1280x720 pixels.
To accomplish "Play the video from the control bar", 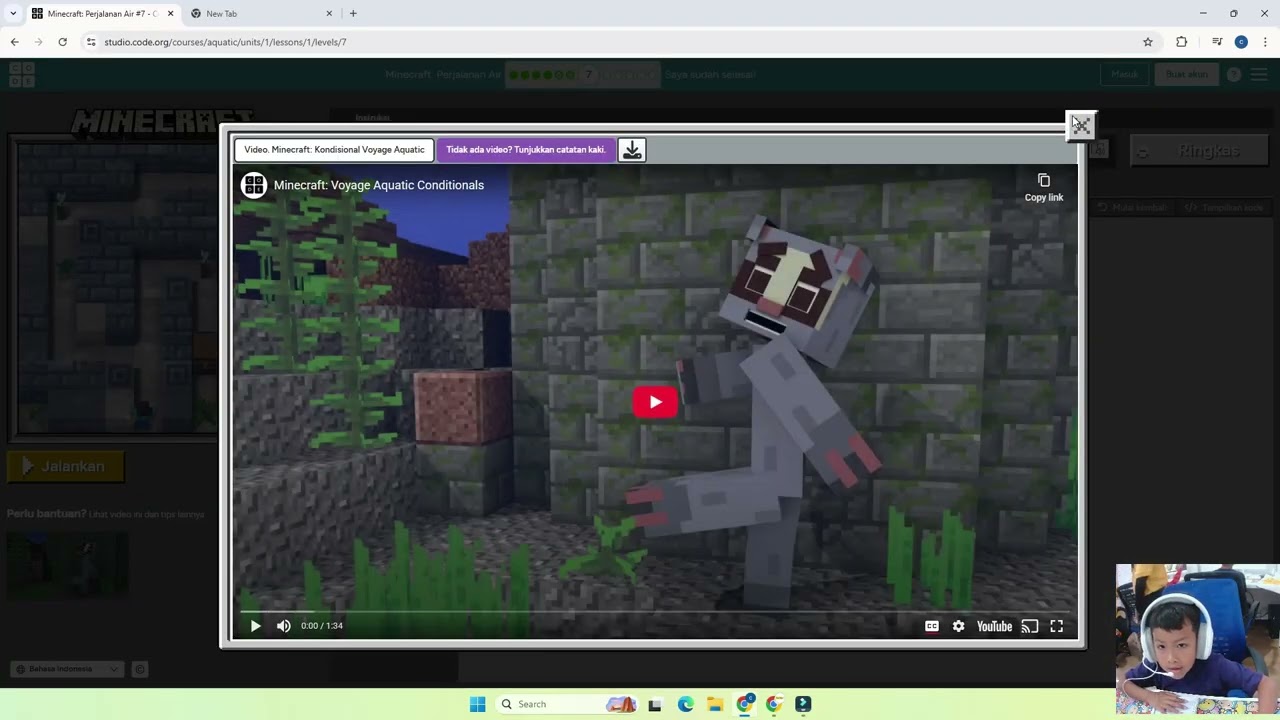I will point(255,626).
